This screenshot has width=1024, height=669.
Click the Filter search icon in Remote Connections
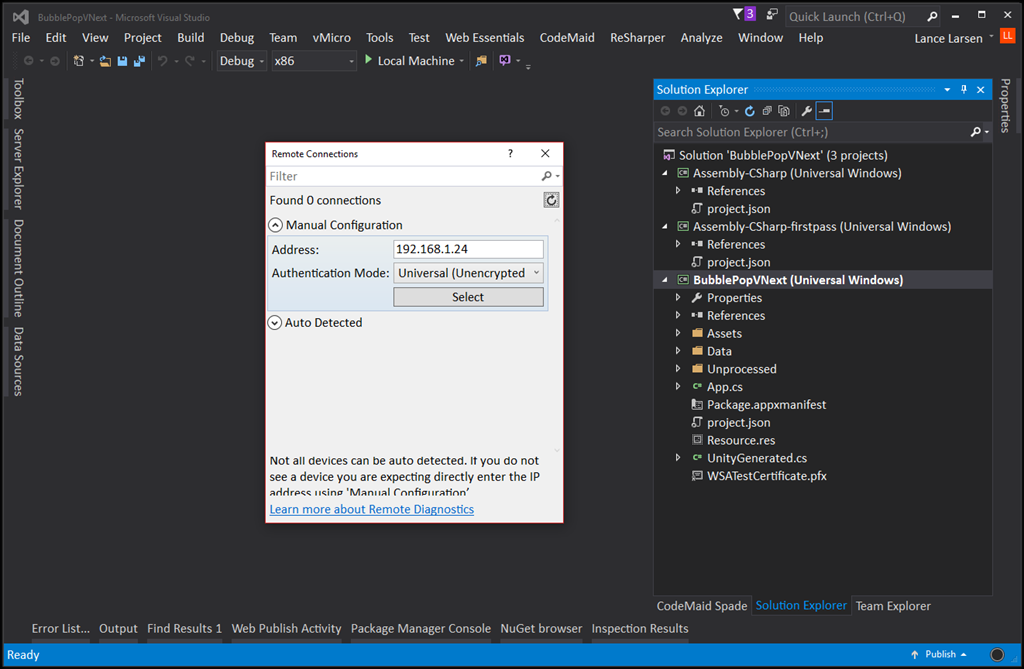pyautogui.click(x=547, y=176)
